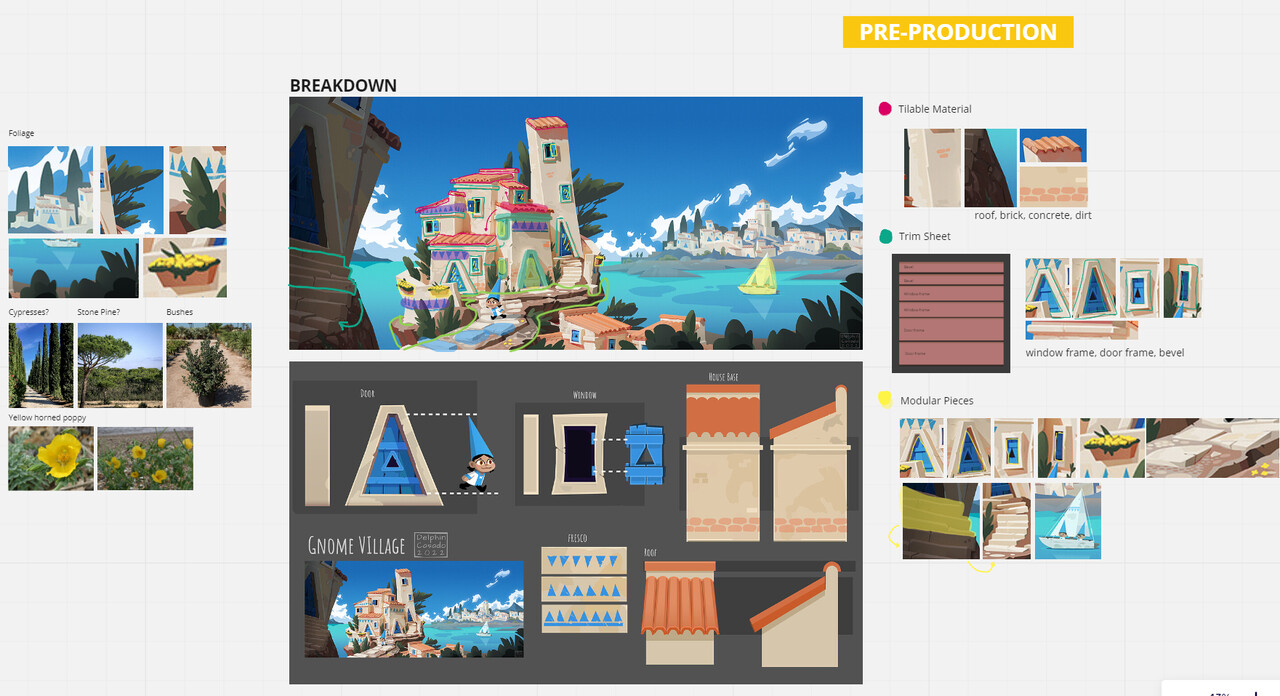Select the white sailboat crop in Modular Pieces

pos(1067,521)
